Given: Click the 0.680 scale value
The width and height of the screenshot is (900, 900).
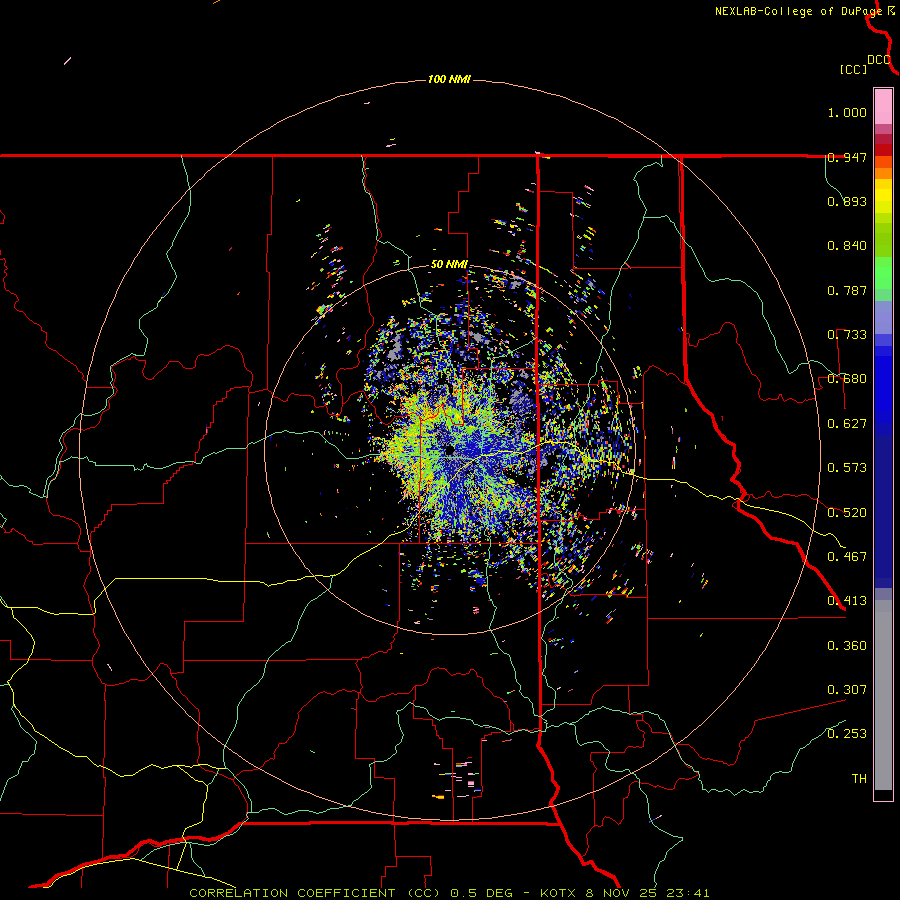Looking at the screenshot, I should 847,379.
